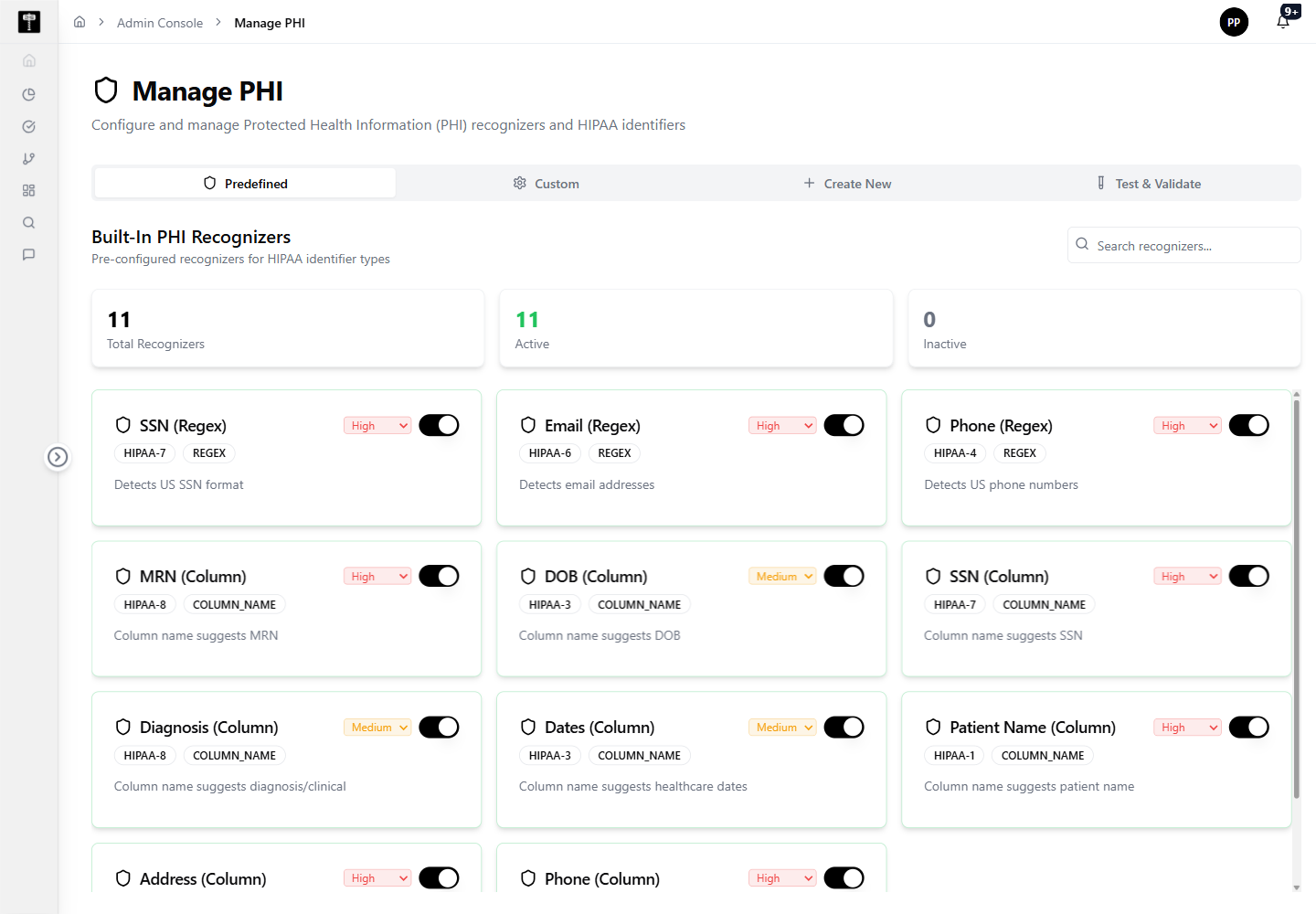Open Phone (Column) High severity dropdown

[782, 878]
